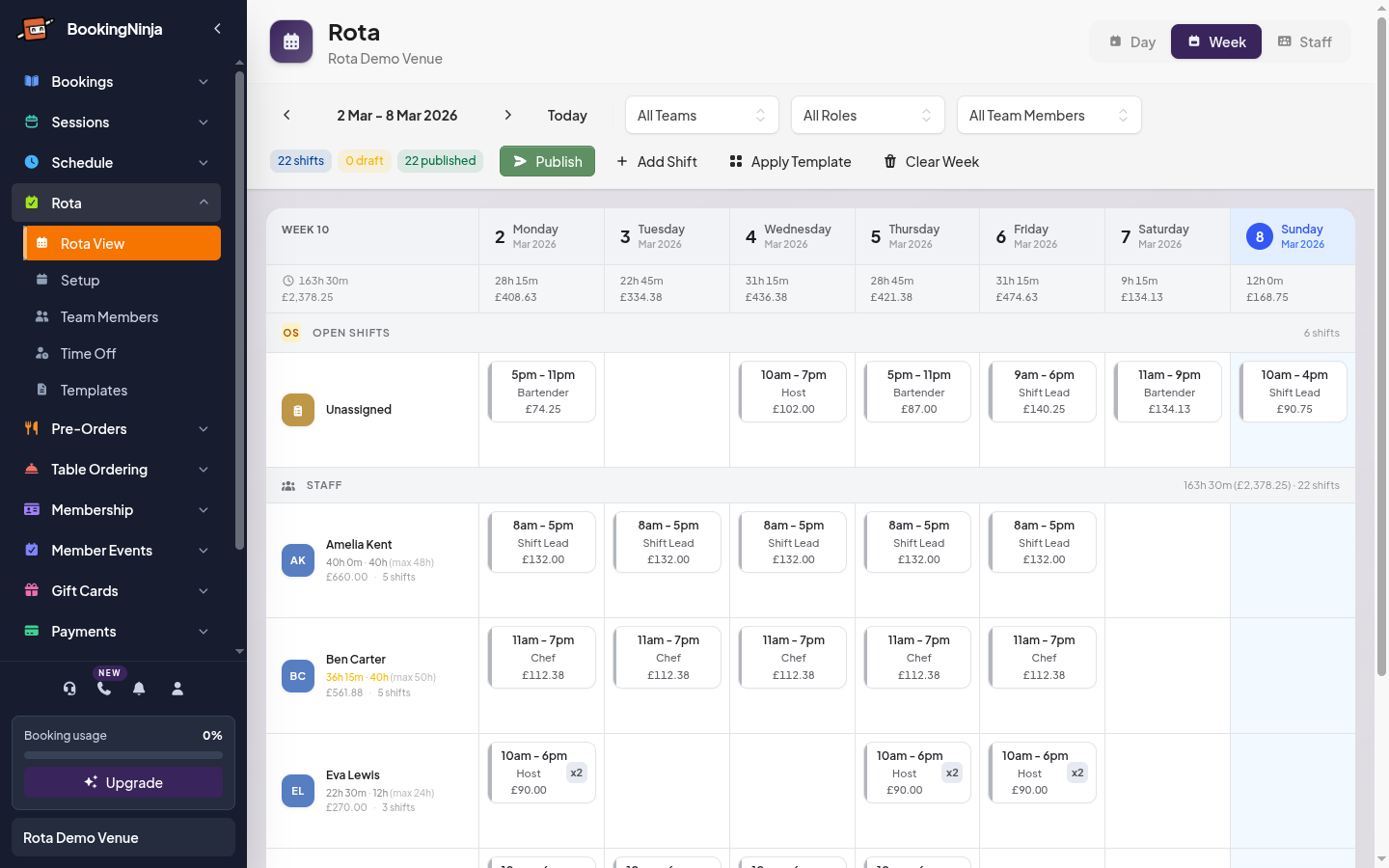
Task: Click the BookingNinja logo icon
Action: click(x=36, y=29)
